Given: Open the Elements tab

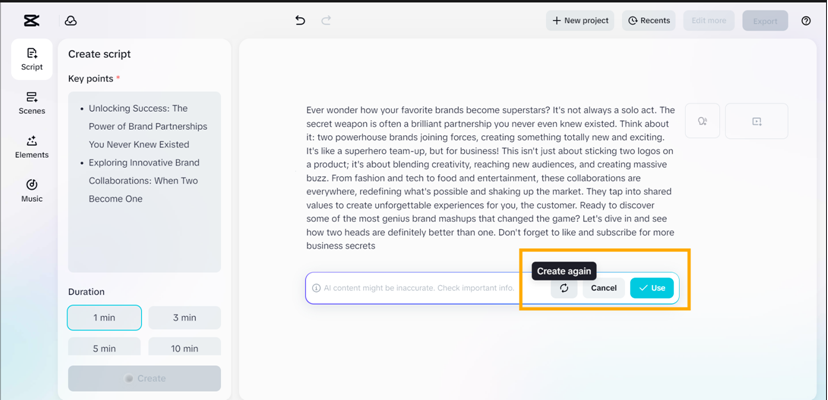Looking at the screenshot, I should pos(32,147).
